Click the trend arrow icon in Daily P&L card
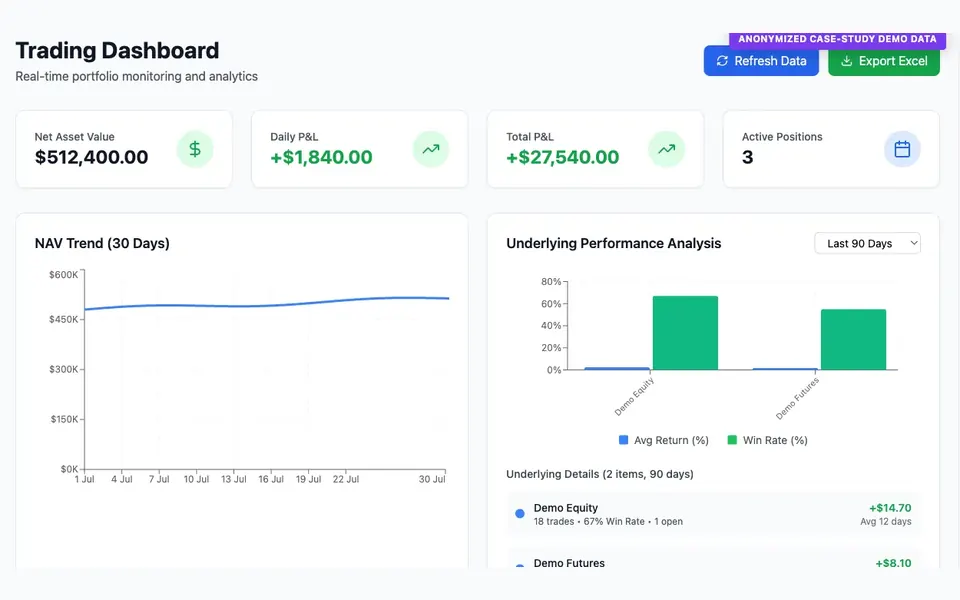Screen dimensions: 960x600 click(x=430, y=149)
